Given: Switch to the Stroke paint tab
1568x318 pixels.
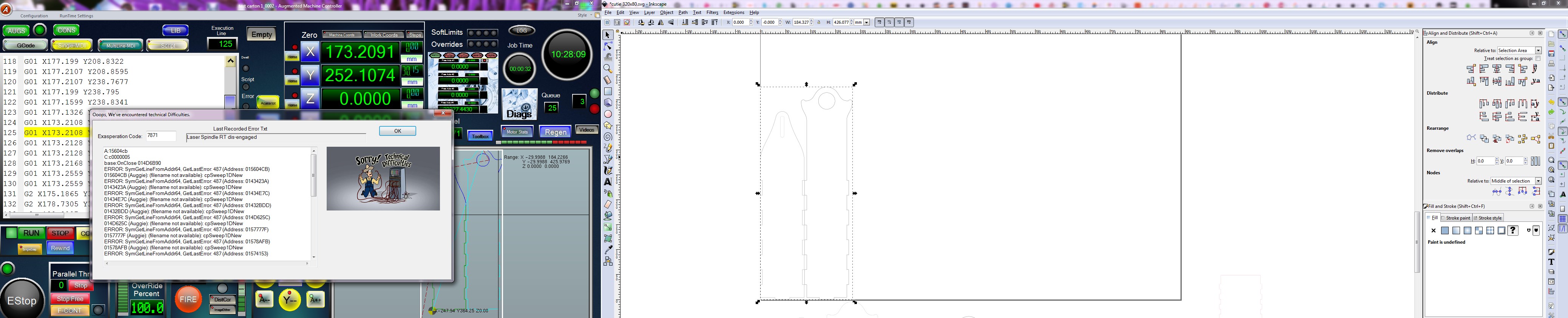Looking at the screenshot, I should coord(1457,218).
